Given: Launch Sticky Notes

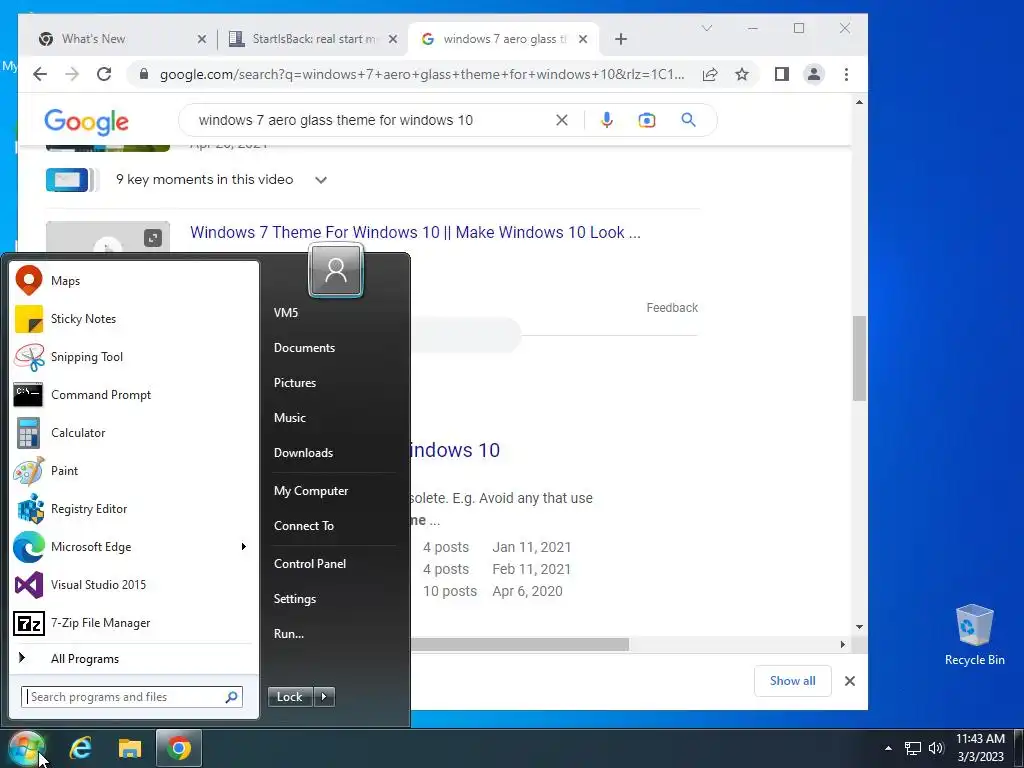Looking at the screenshot, I should click(x=133, y=319).
